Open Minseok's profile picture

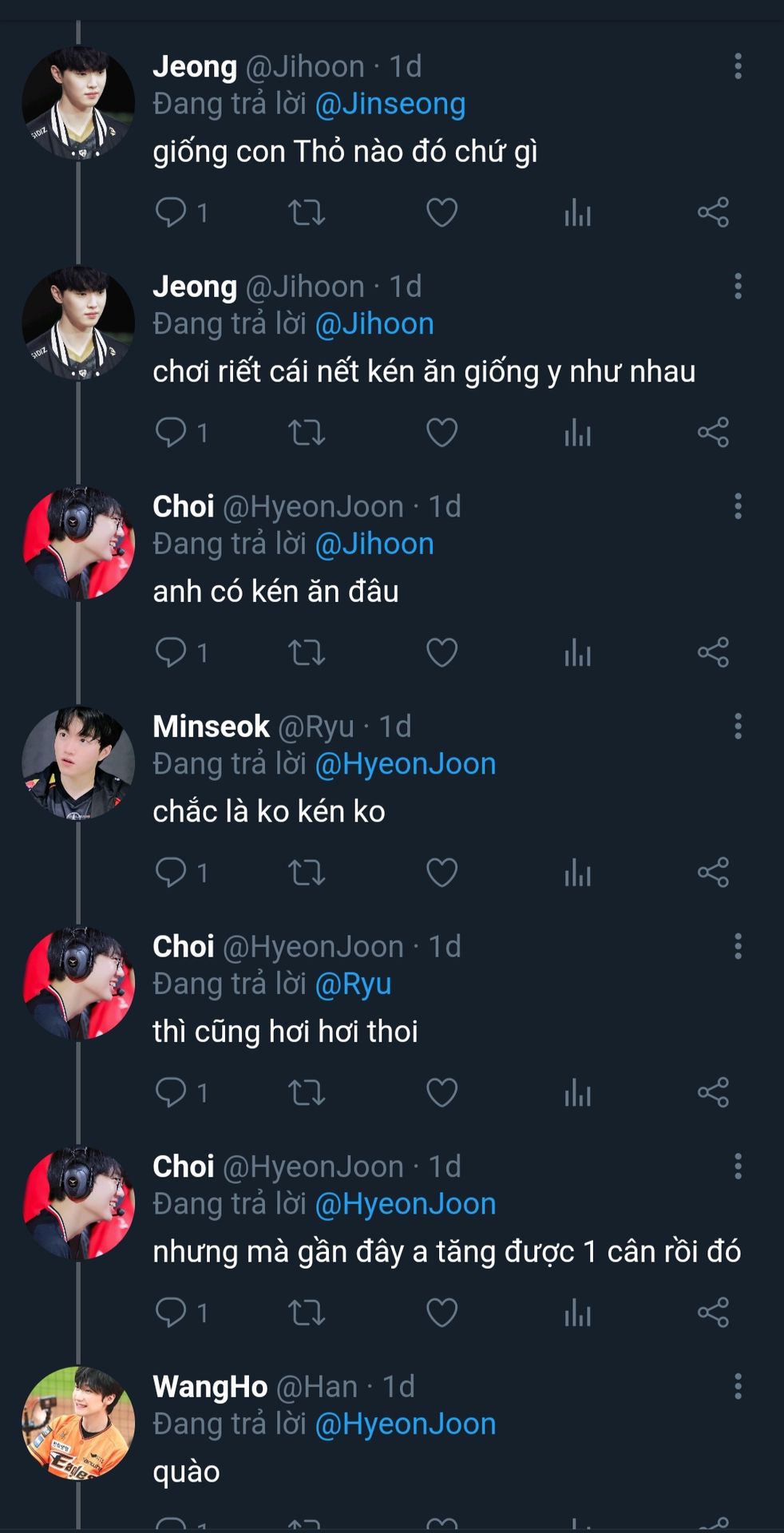(x=78, y=763)
